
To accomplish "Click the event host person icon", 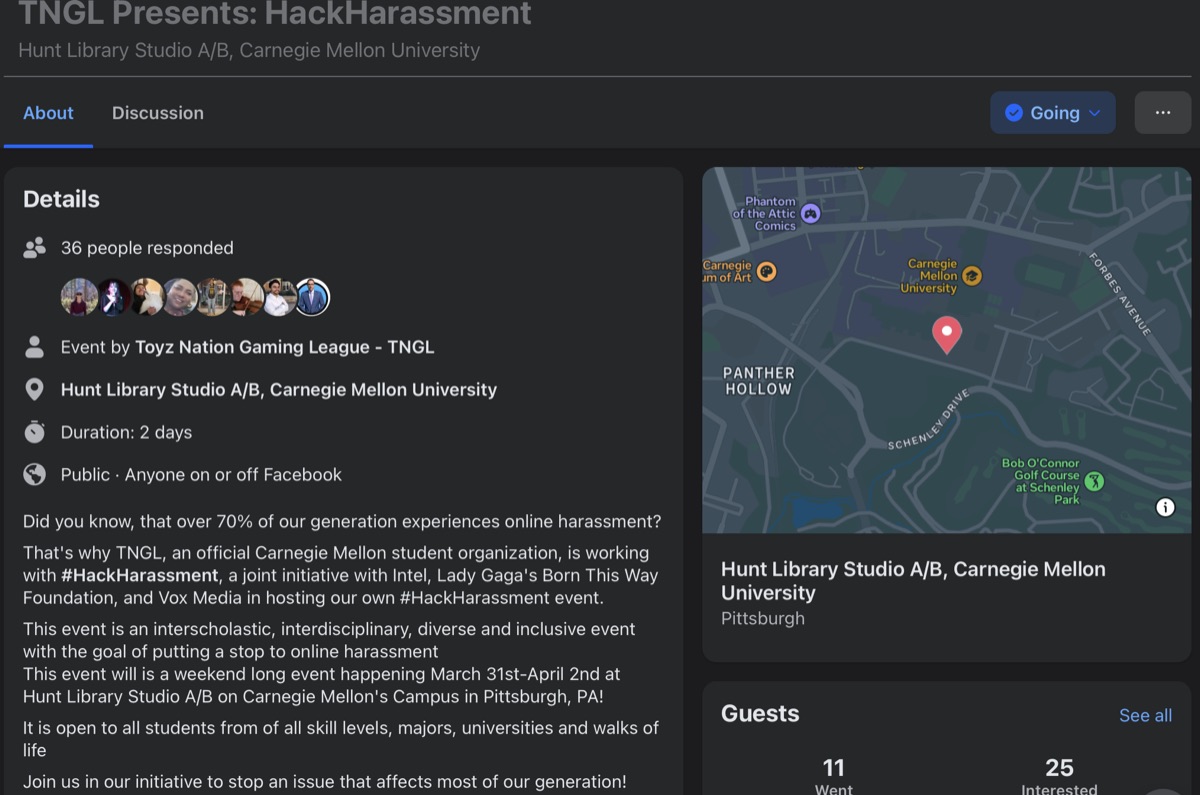I will pos(35,347).
